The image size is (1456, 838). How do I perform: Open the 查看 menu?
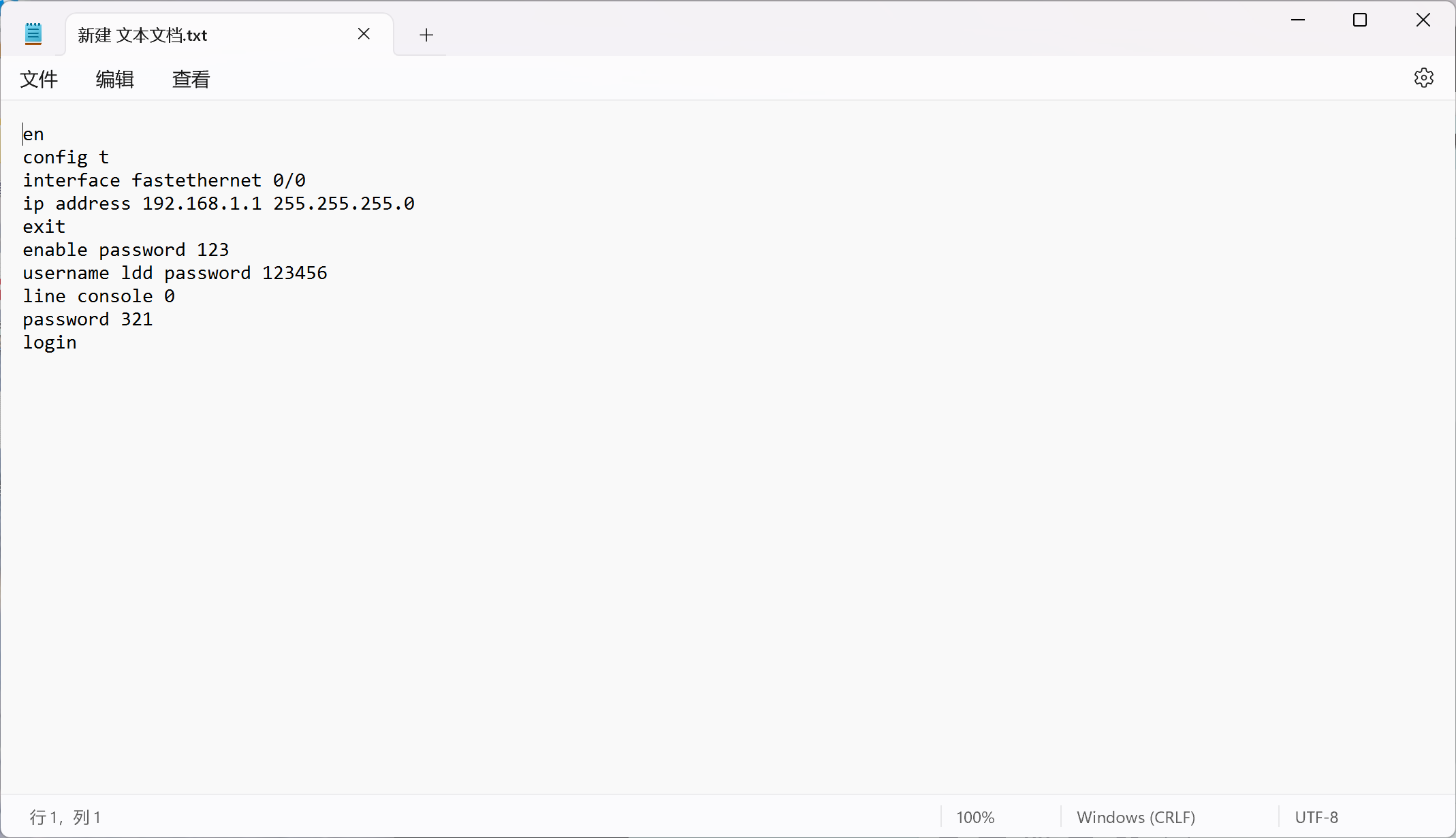click(191, 80)
